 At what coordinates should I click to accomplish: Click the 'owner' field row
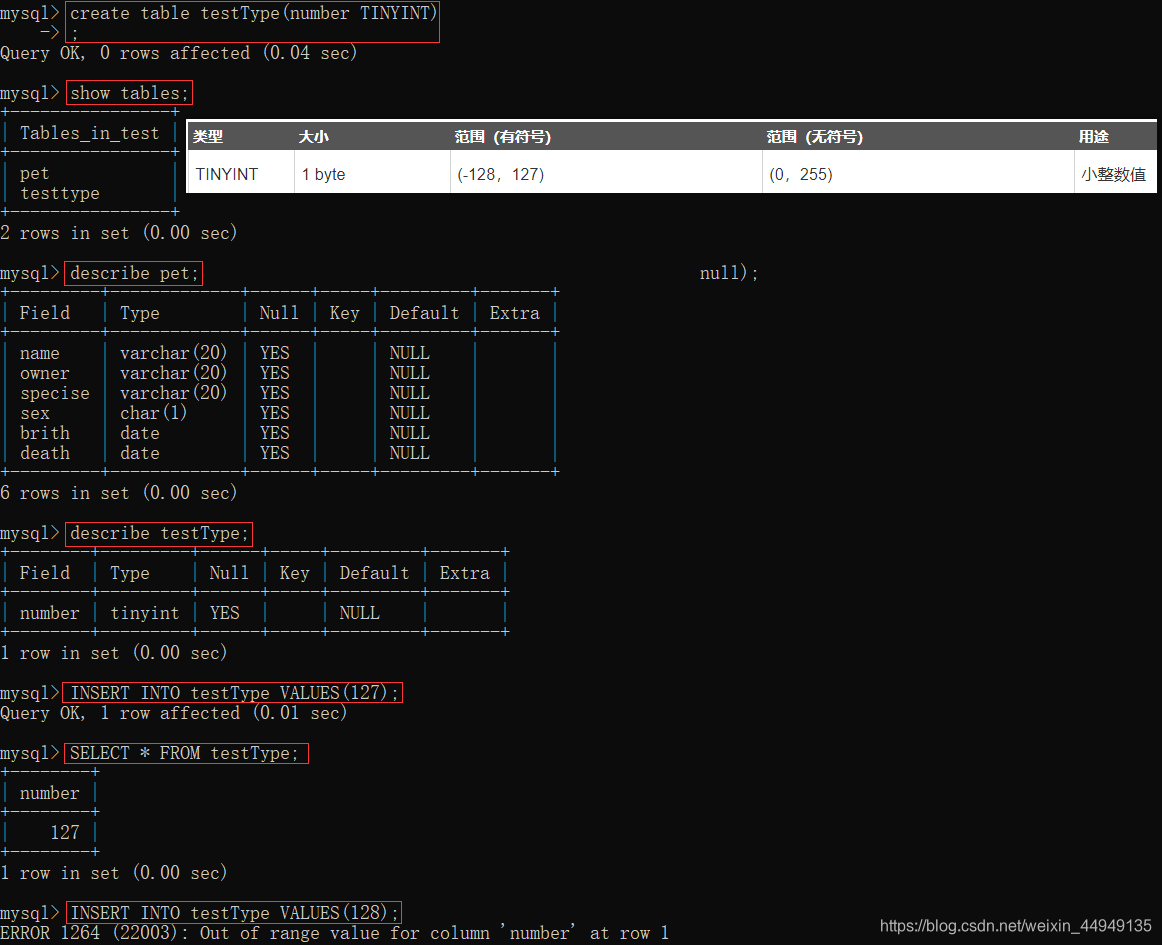coord(44,374)
